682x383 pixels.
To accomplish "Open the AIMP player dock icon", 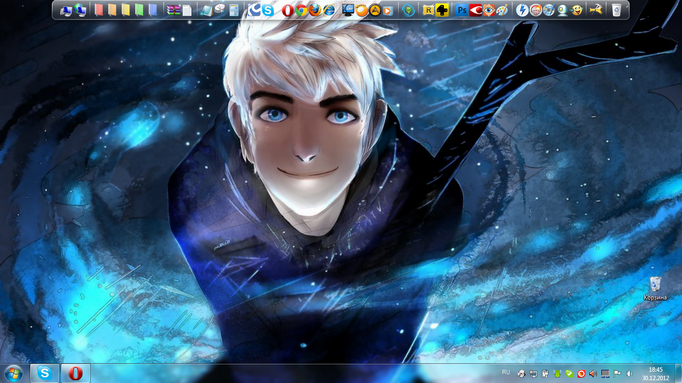I will (375, 10).
